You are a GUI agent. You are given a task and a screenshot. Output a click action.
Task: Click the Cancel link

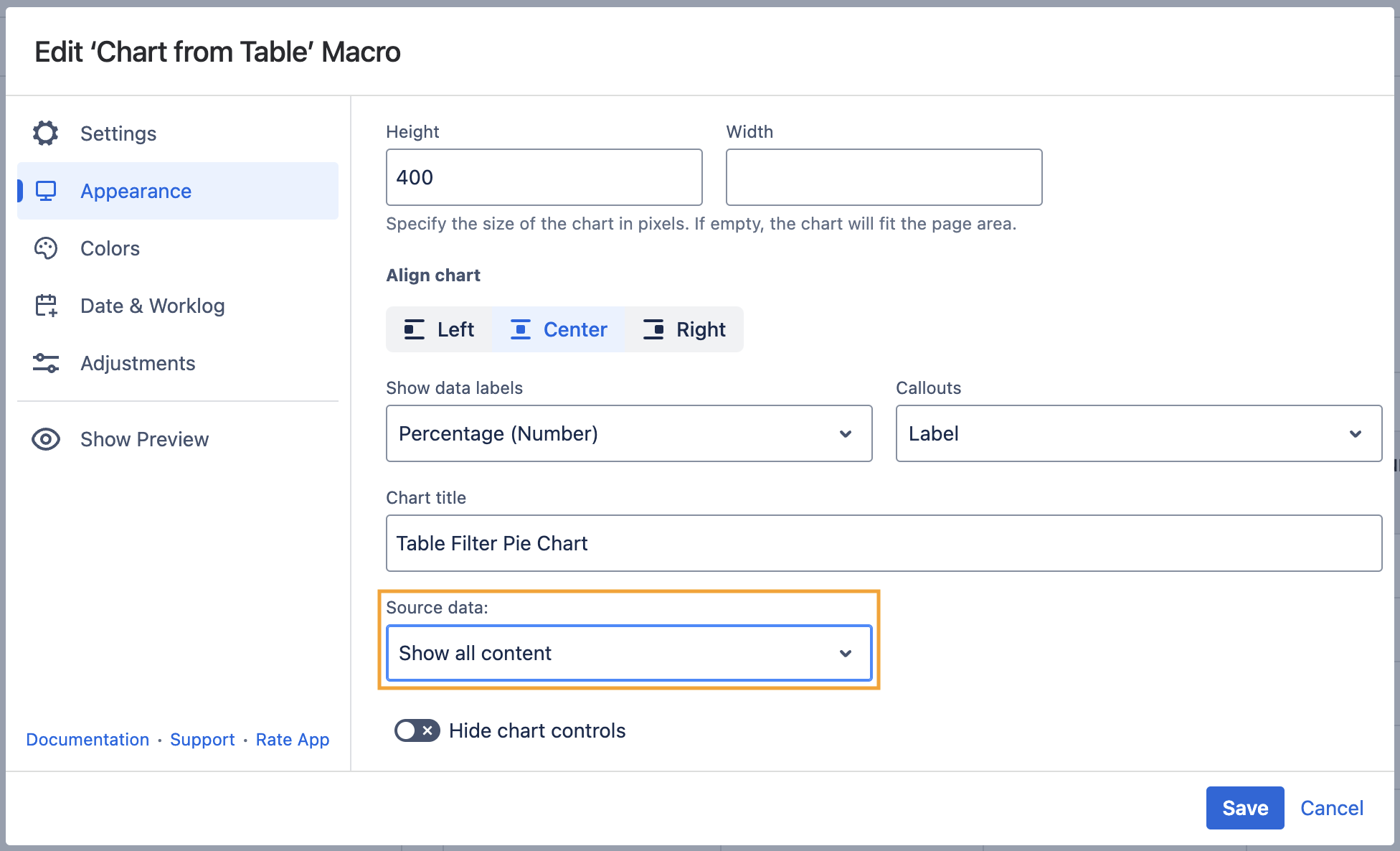(1331, 808)
